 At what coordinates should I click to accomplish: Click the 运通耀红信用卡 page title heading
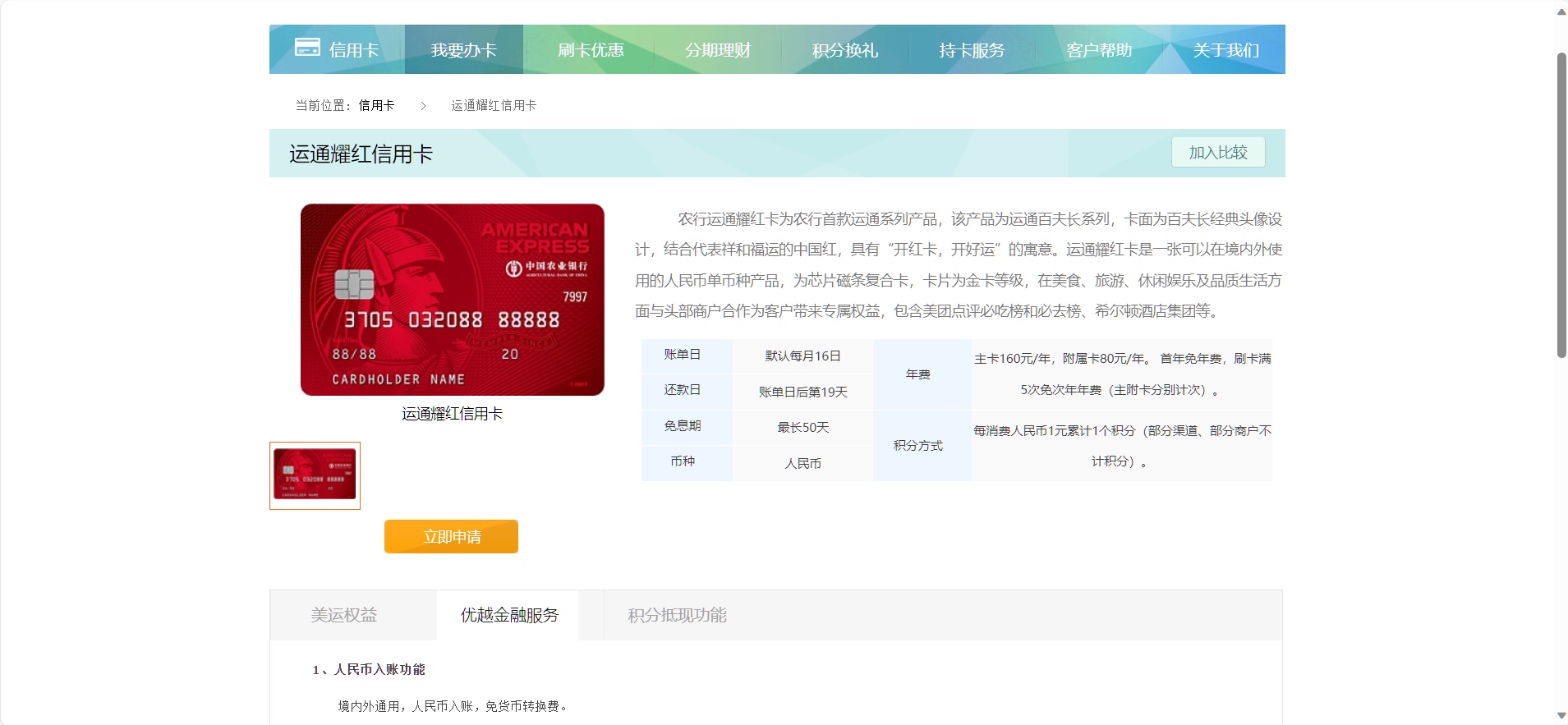(361, 154)
